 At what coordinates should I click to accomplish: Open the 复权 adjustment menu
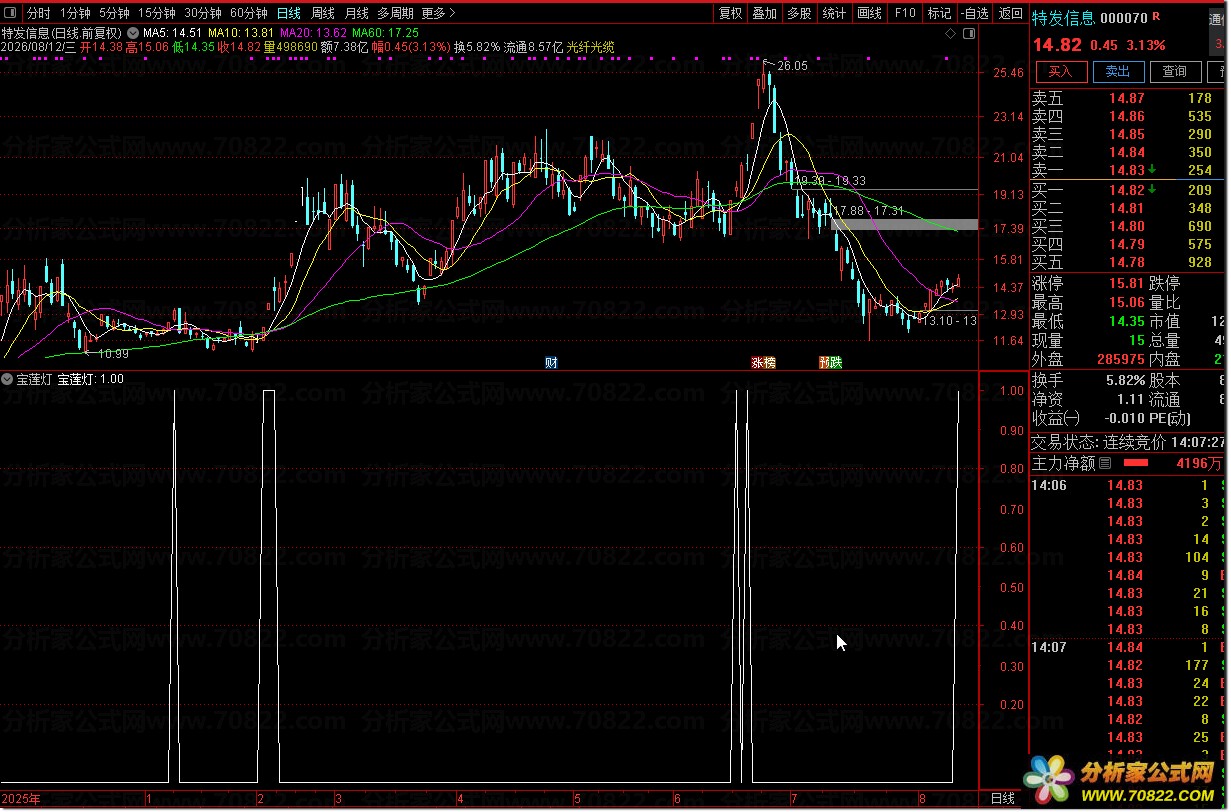coord(731,13)
